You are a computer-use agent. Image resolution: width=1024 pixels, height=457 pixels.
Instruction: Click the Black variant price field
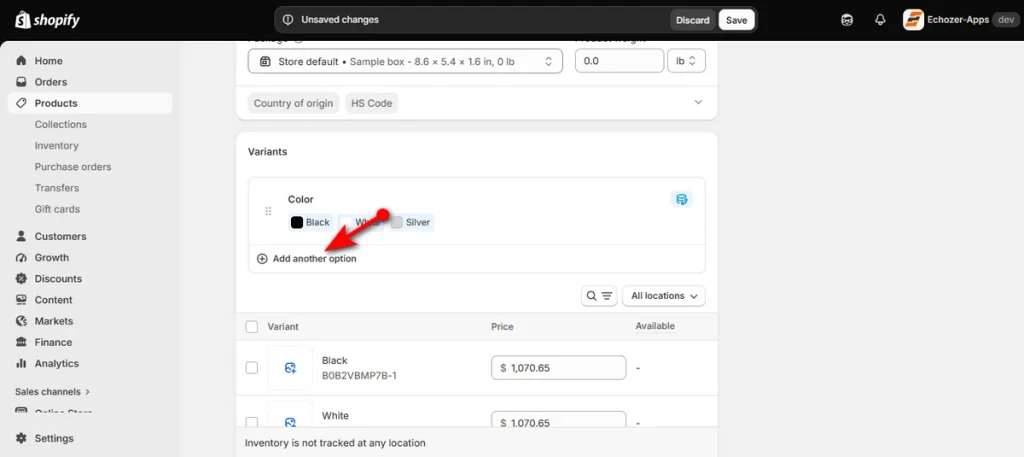pos(558,368)
